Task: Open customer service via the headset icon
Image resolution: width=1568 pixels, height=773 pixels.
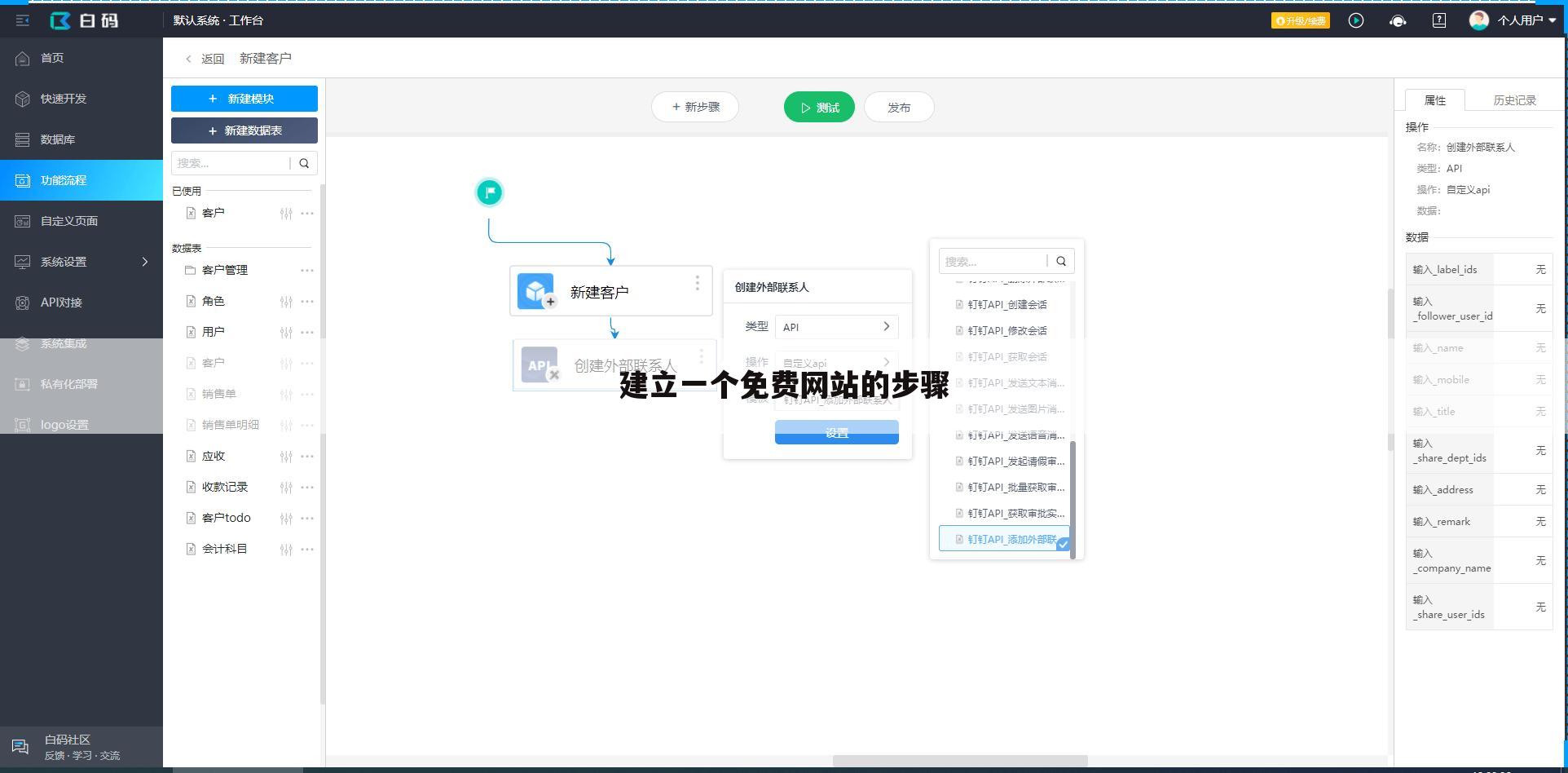Action: coord(1397,20)
